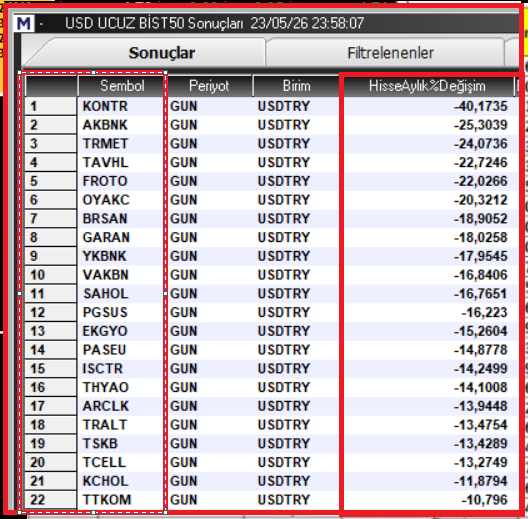This screenshot has height=519, width=528.
Task: Click the value -16,223 for PGSUS
Action: coord(484,313)
